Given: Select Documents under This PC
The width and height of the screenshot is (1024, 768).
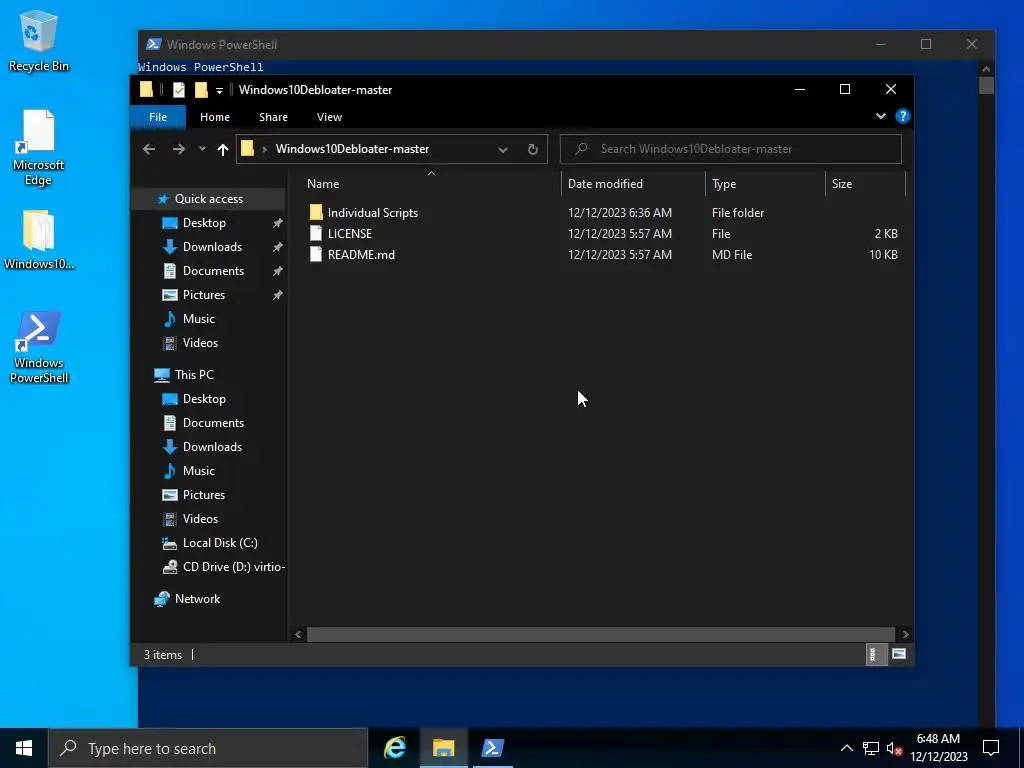Looking at the screenshot, I should click(x=213, y=423).
